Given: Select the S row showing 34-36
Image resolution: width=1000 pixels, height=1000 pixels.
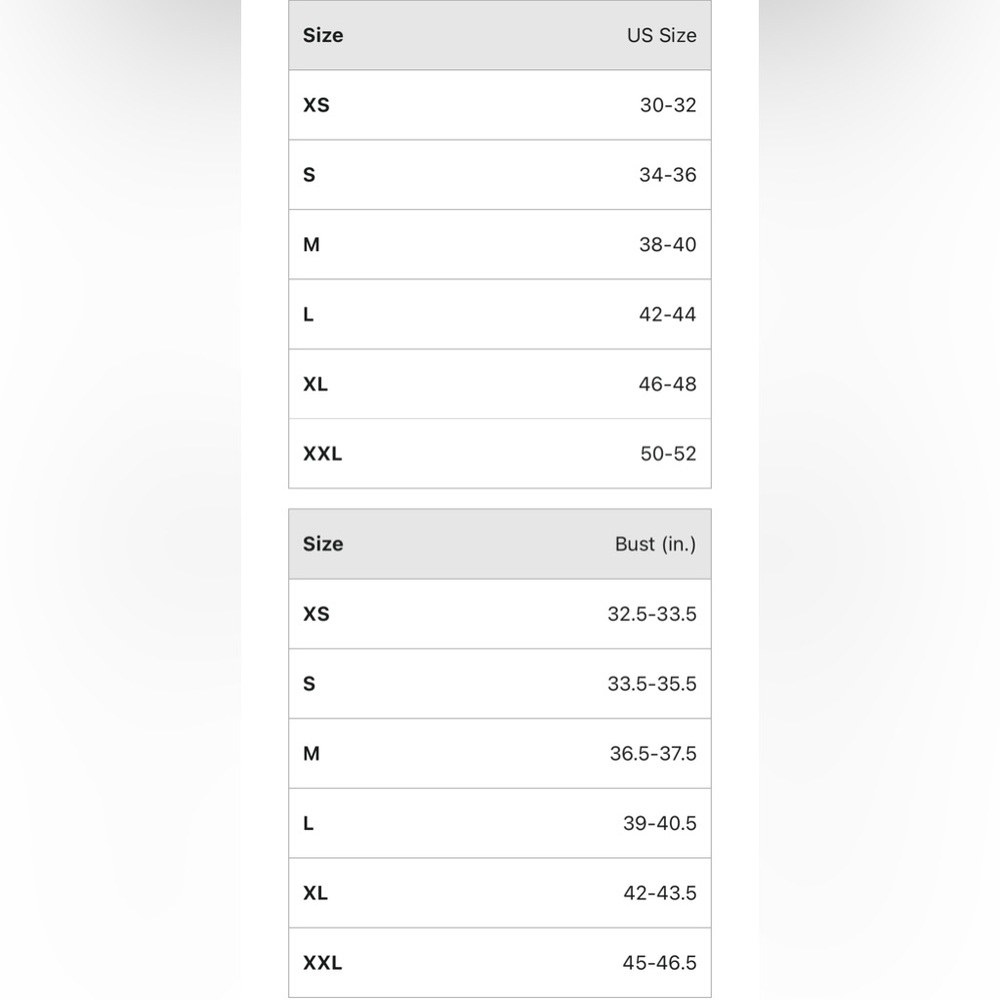Looking at the screenshot, I should [x=499, y=175].
